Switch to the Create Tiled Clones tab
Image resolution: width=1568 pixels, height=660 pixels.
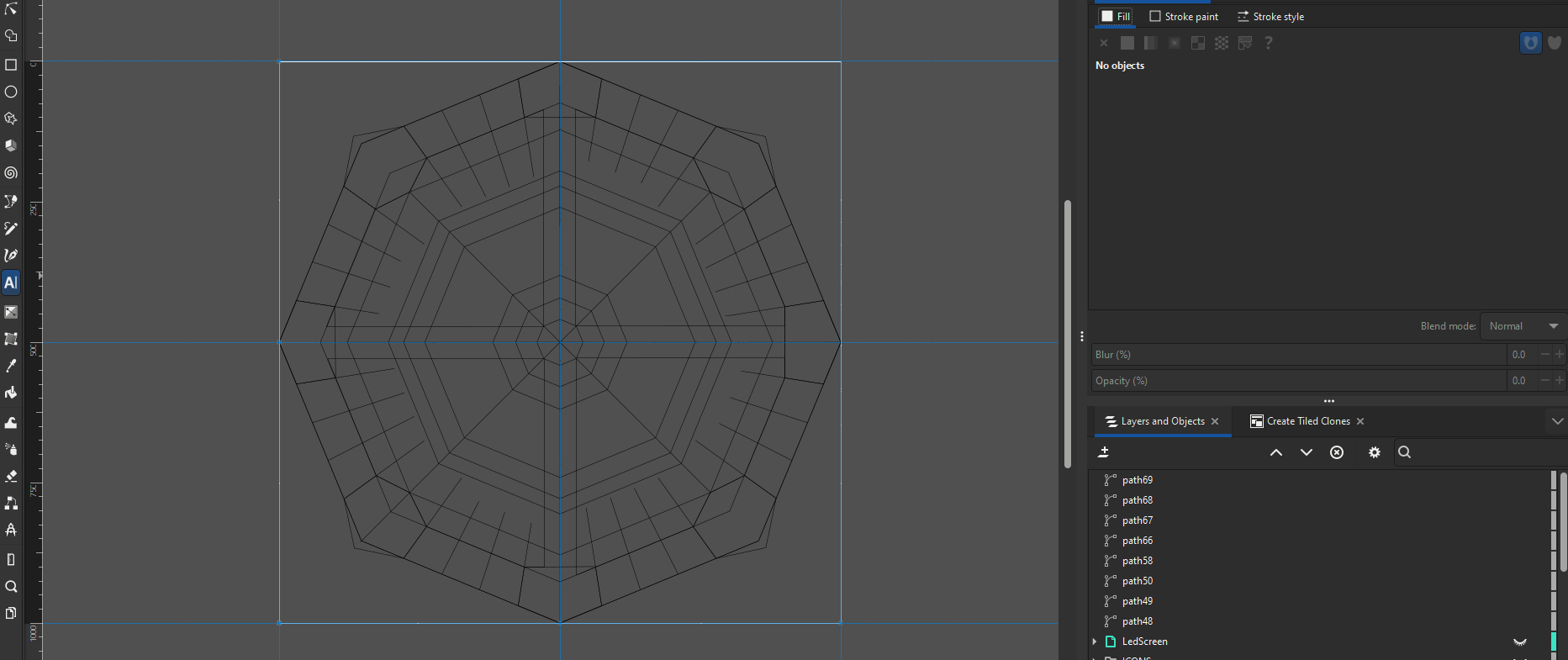click(1307, 421)
